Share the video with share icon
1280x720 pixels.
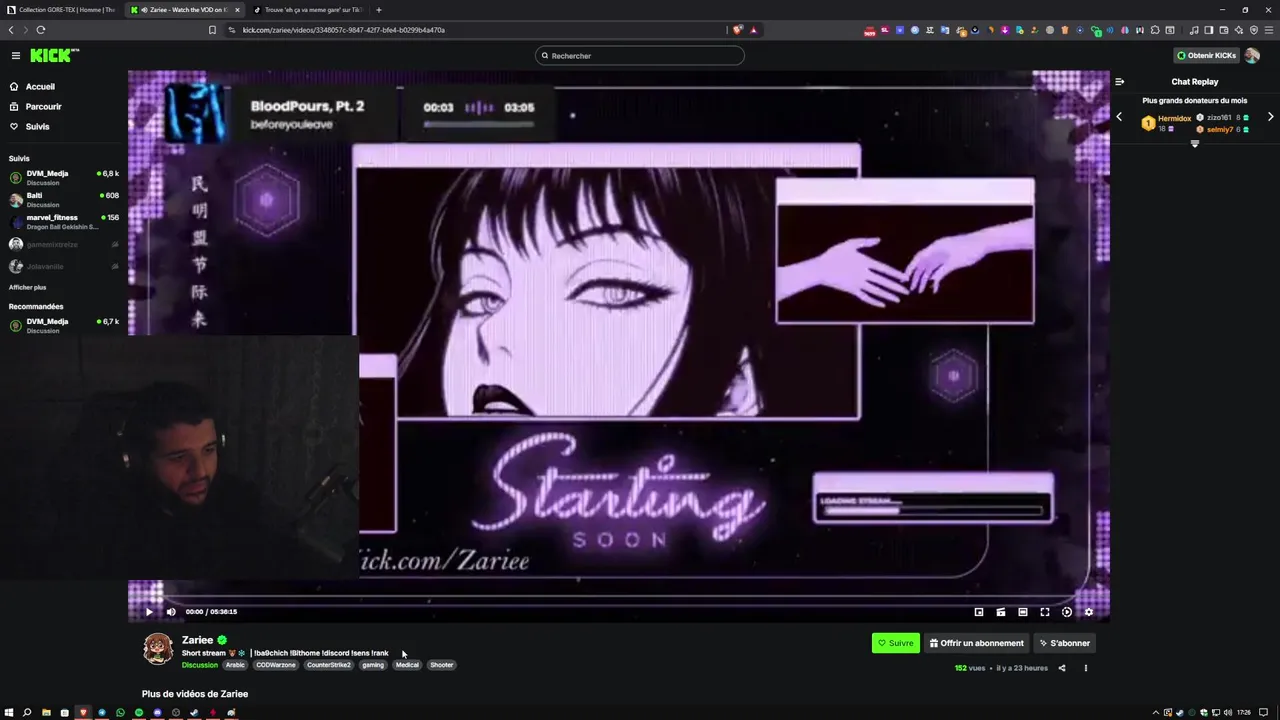[x=1062, y=668]
